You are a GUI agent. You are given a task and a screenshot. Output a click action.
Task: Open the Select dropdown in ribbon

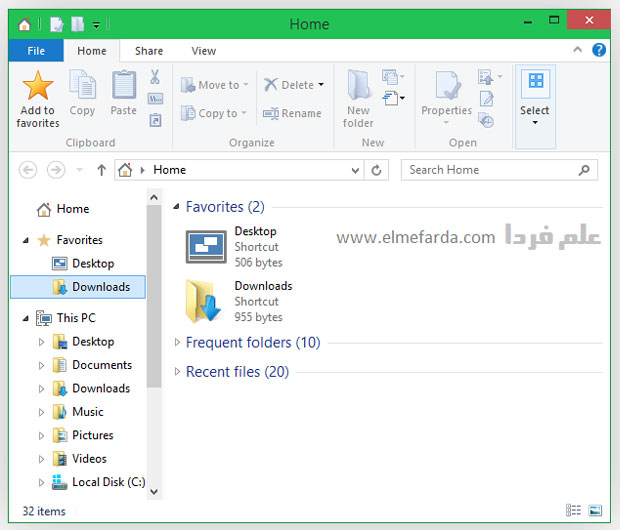point(534,100)
